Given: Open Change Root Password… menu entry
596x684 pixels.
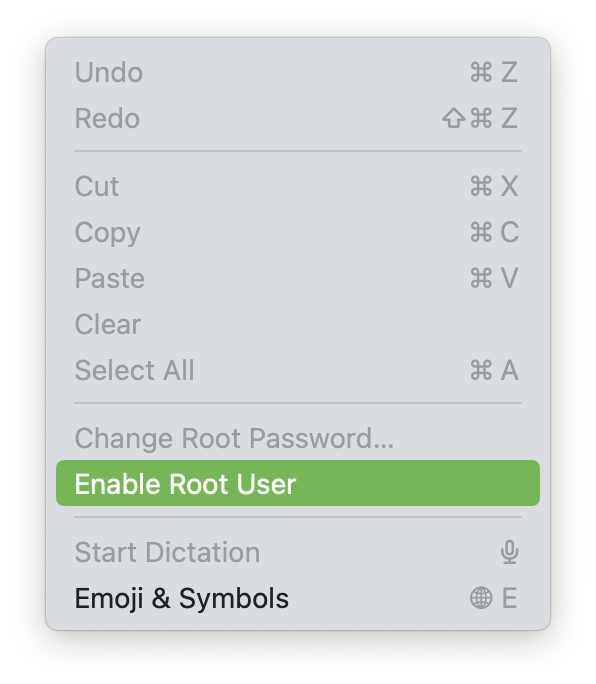Looking at the screenshot, I should tap(298, 438).
